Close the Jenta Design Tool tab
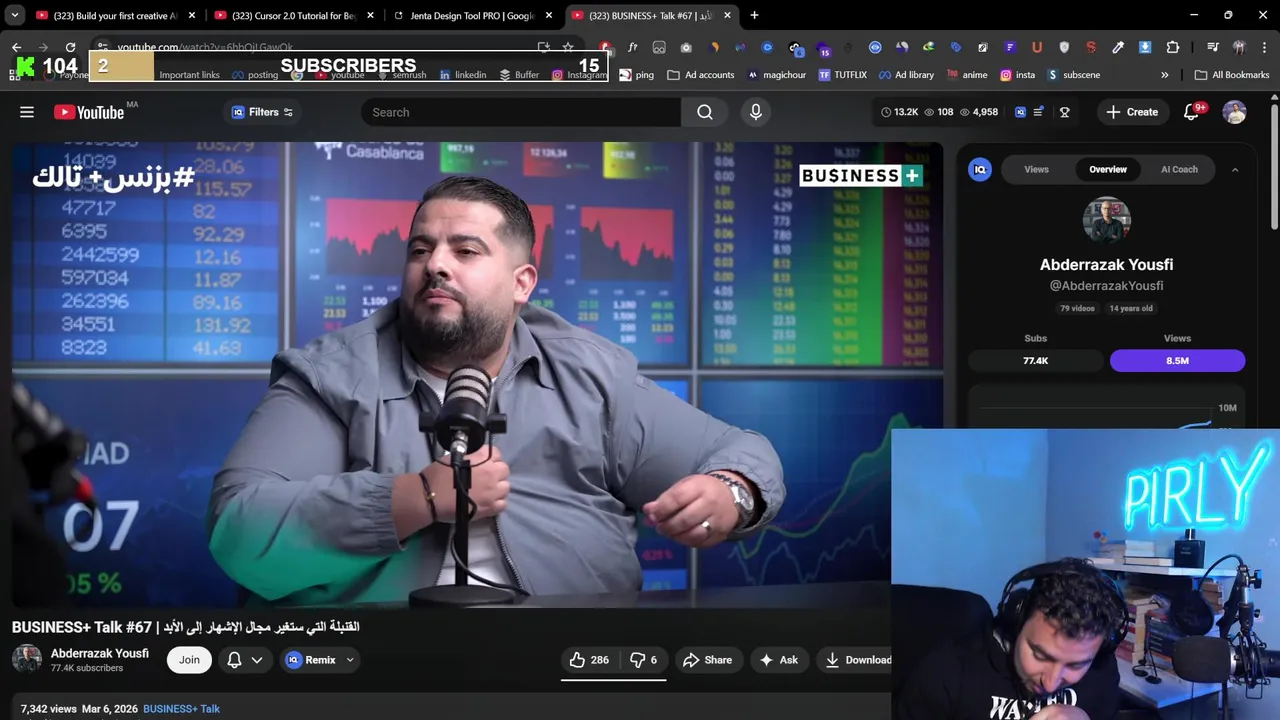Image resolution: width=1280 pixels, height=720 pixels. click(549, 15)
